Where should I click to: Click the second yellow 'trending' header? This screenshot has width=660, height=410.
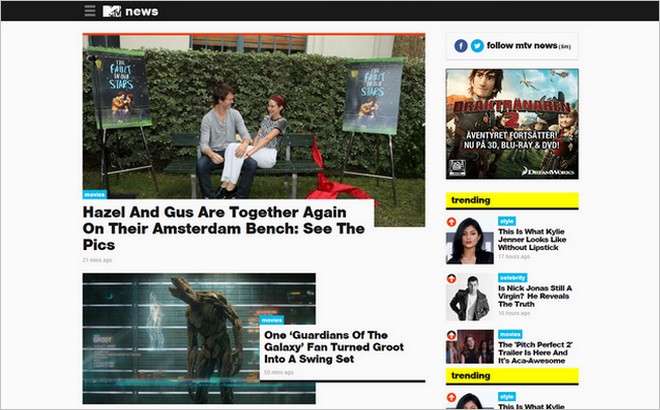512,376
